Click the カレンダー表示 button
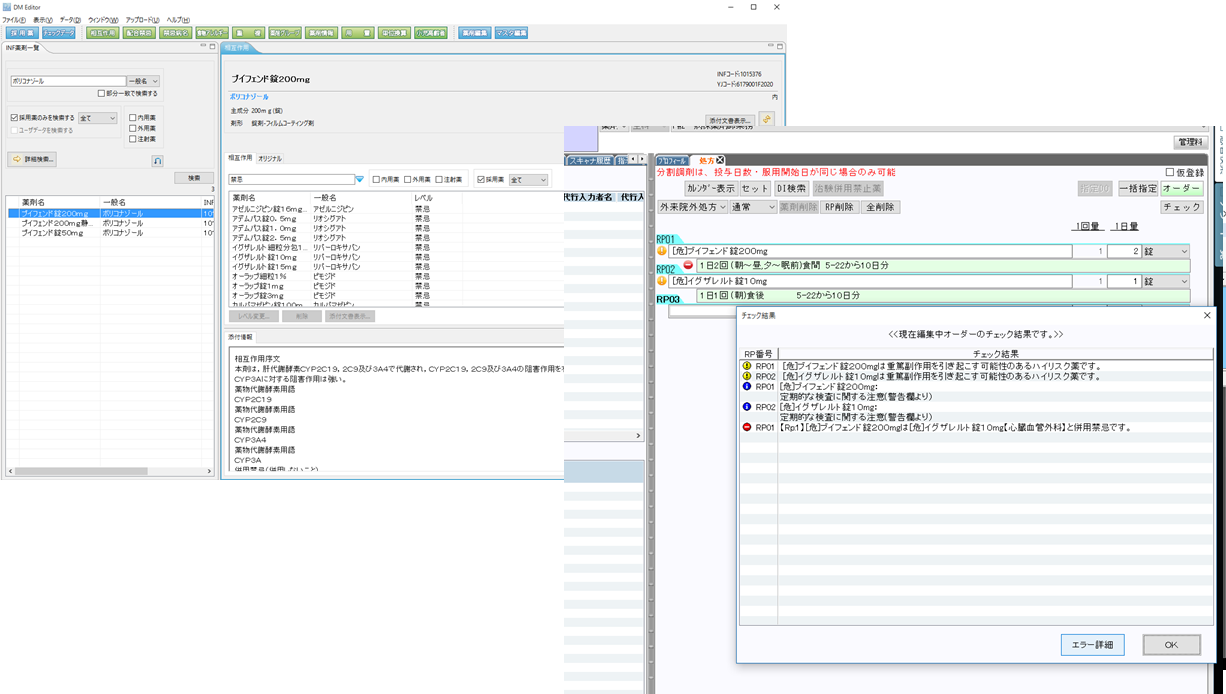This screenshot has width=1226, height=694. 710,188
